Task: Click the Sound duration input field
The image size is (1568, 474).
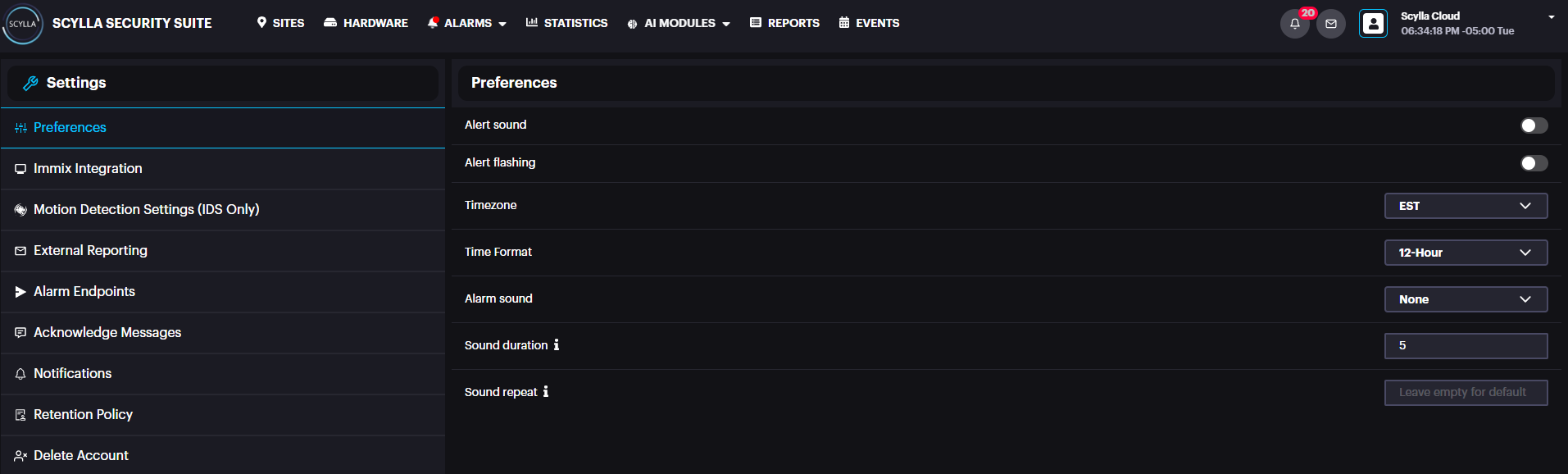Action: [x=1466, y=346]
